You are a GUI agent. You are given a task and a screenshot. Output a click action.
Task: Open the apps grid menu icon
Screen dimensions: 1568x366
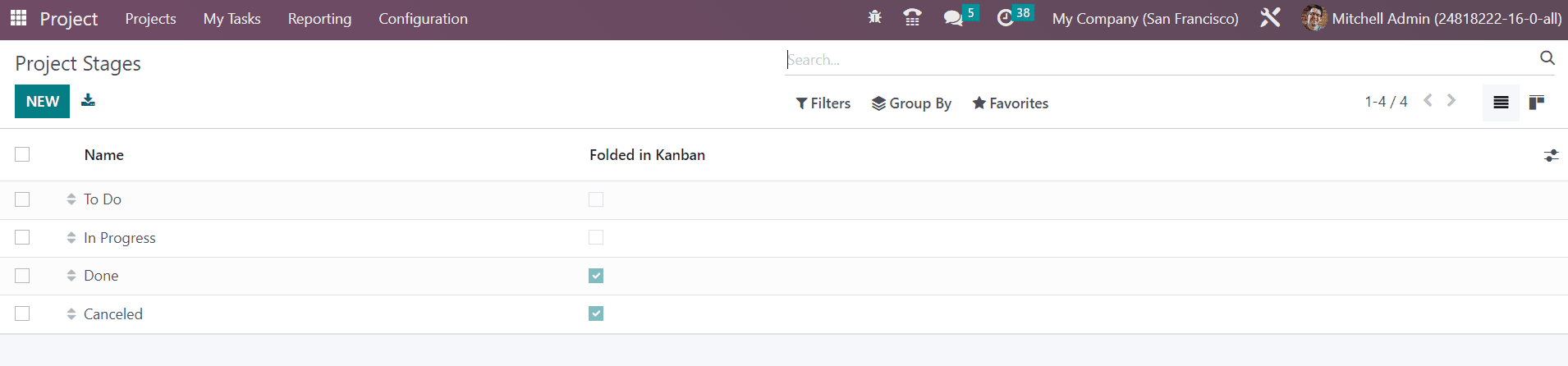(18, 18)
